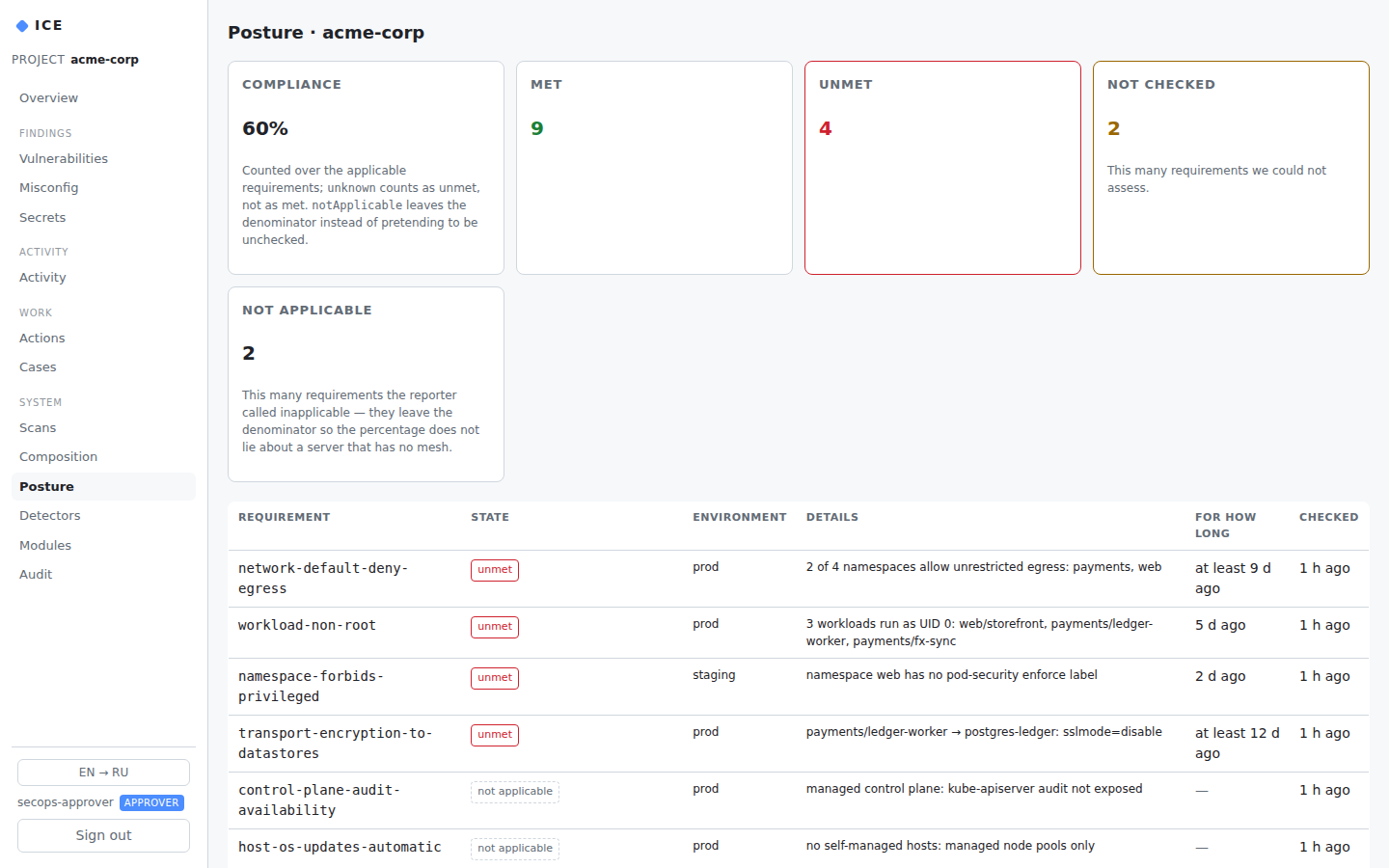Image resolution: width=1389 pixels, height=868 pixels.
Task: Open the Actions page
Action: (103, 339)
